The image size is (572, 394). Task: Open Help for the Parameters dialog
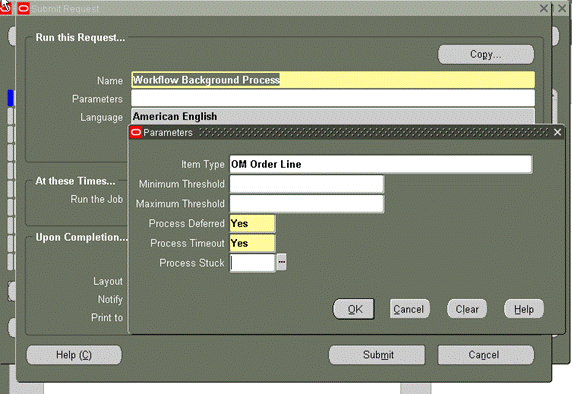(x=524, y=309)
